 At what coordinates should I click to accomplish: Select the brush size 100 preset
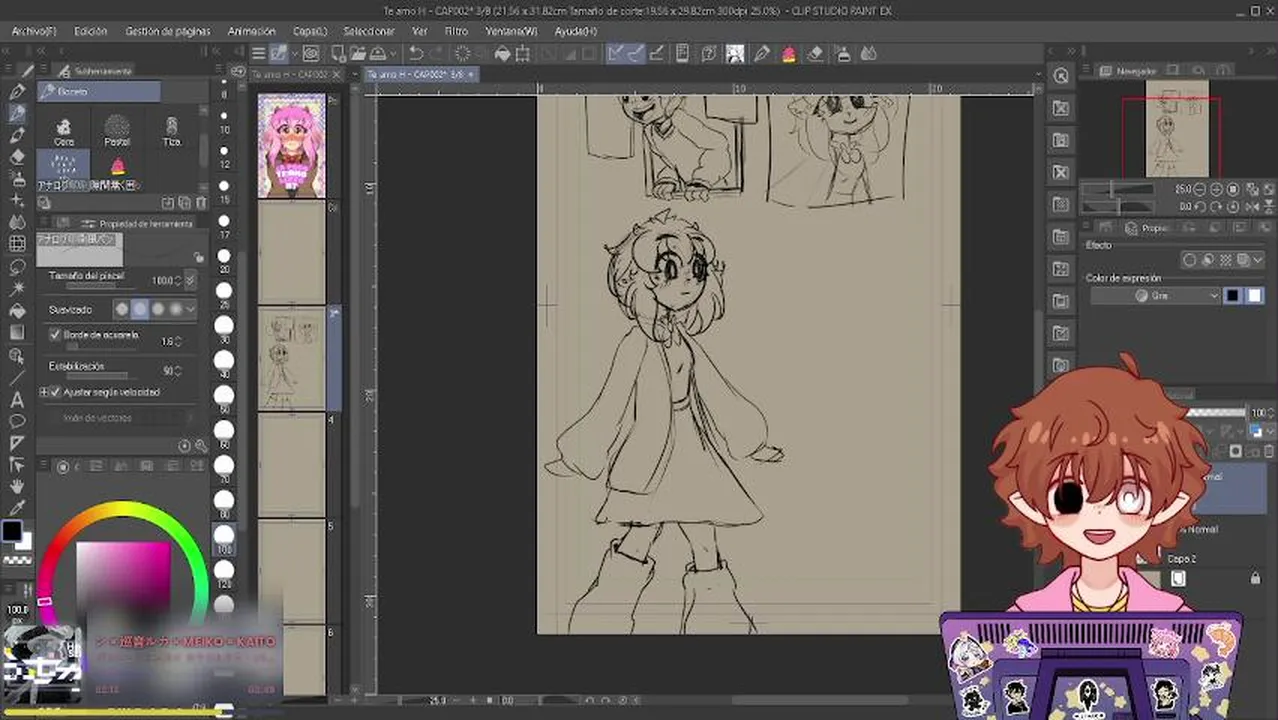click(x=224, y=541)
